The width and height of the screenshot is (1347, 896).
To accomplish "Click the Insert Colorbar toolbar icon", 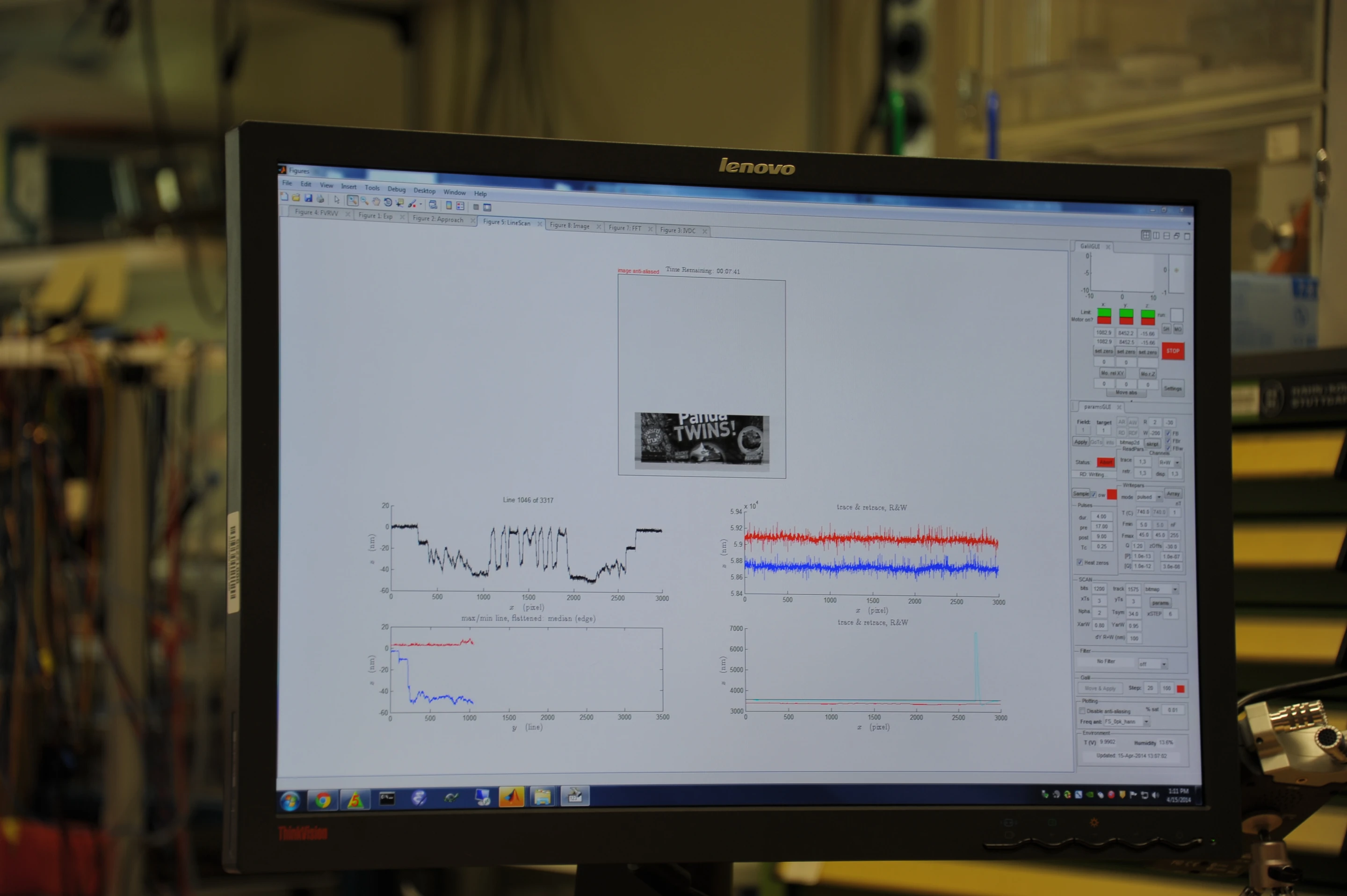I will click(449, 205).
